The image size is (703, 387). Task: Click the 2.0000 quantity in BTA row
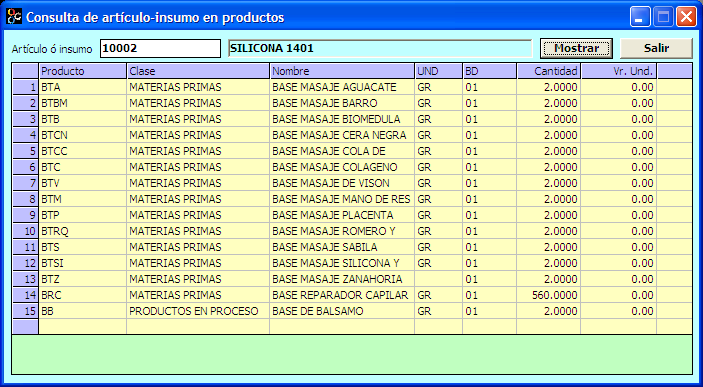tap(549, 87)
